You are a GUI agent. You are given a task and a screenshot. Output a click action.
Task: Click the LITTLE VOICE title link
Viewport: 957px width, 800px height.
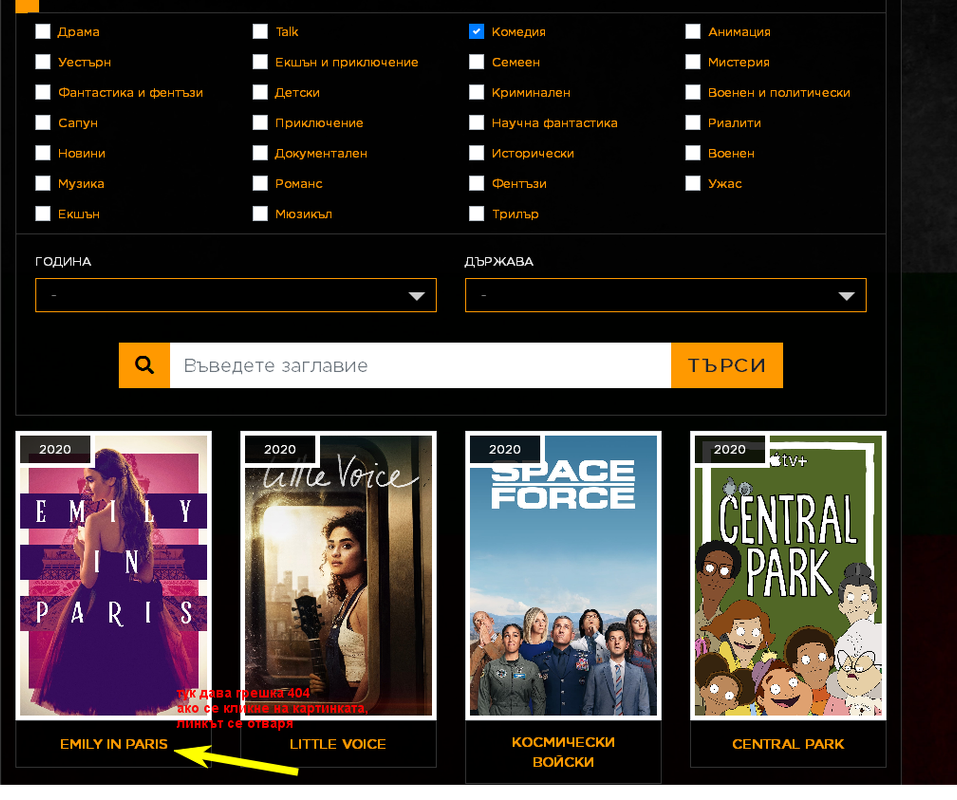338,744
